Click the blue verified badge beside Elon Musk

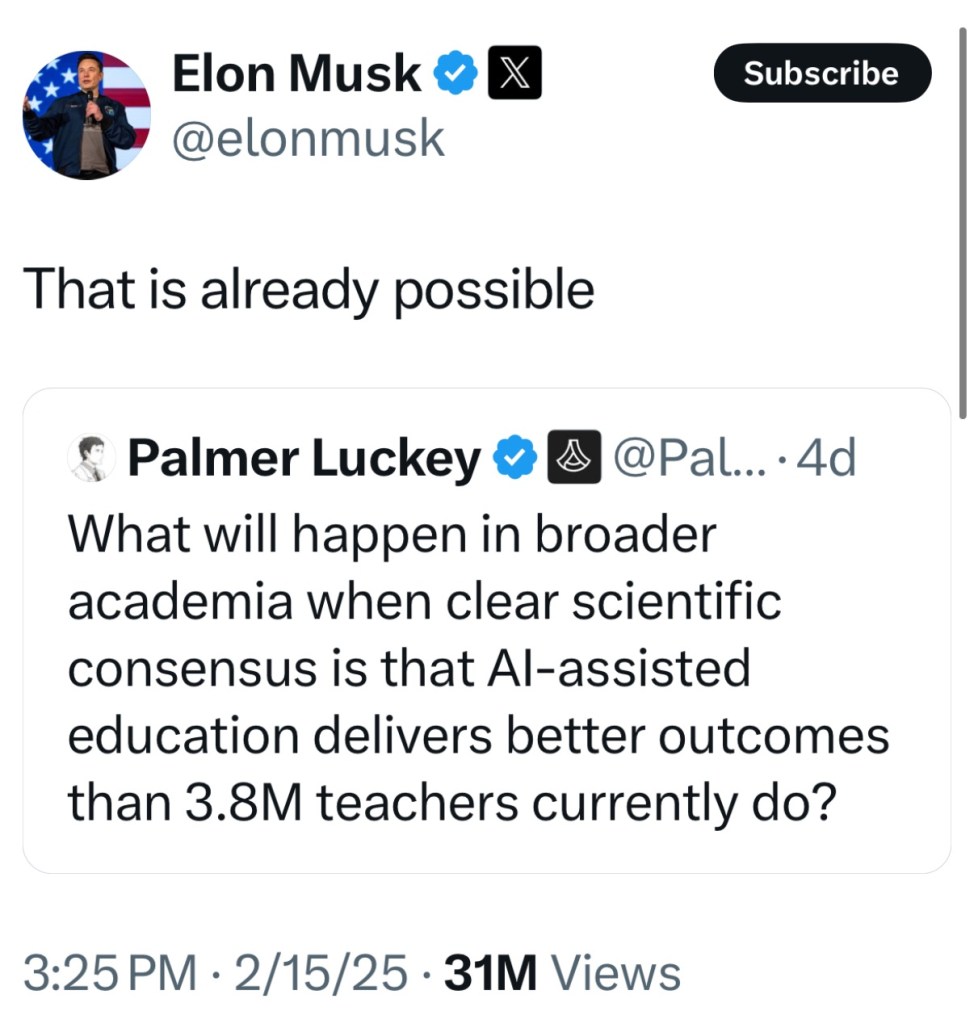(456, 76)
